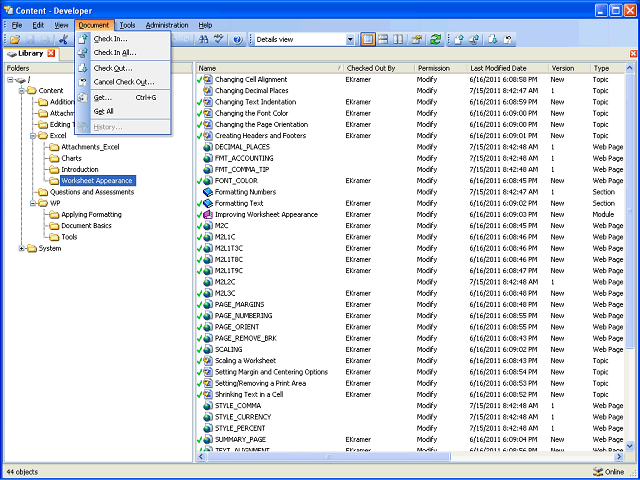Open the Edit menu
The image size is (640, 480).
38,25
